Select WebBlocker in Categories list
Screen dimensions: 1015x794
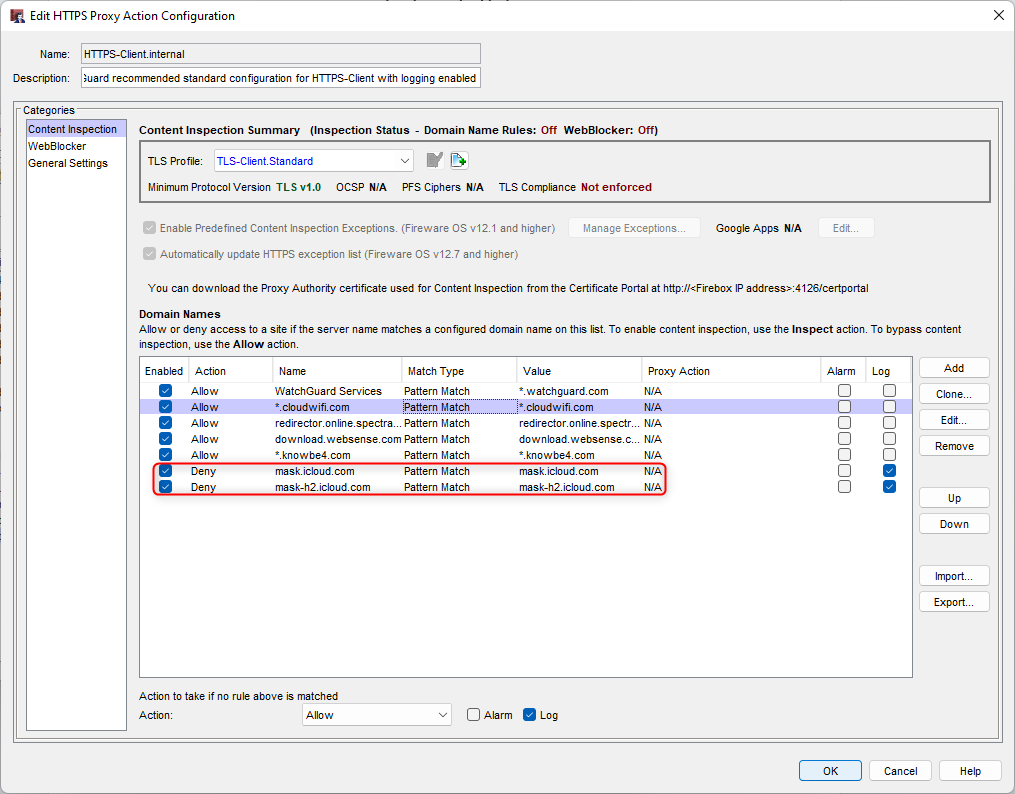click(x=57, y=146)
